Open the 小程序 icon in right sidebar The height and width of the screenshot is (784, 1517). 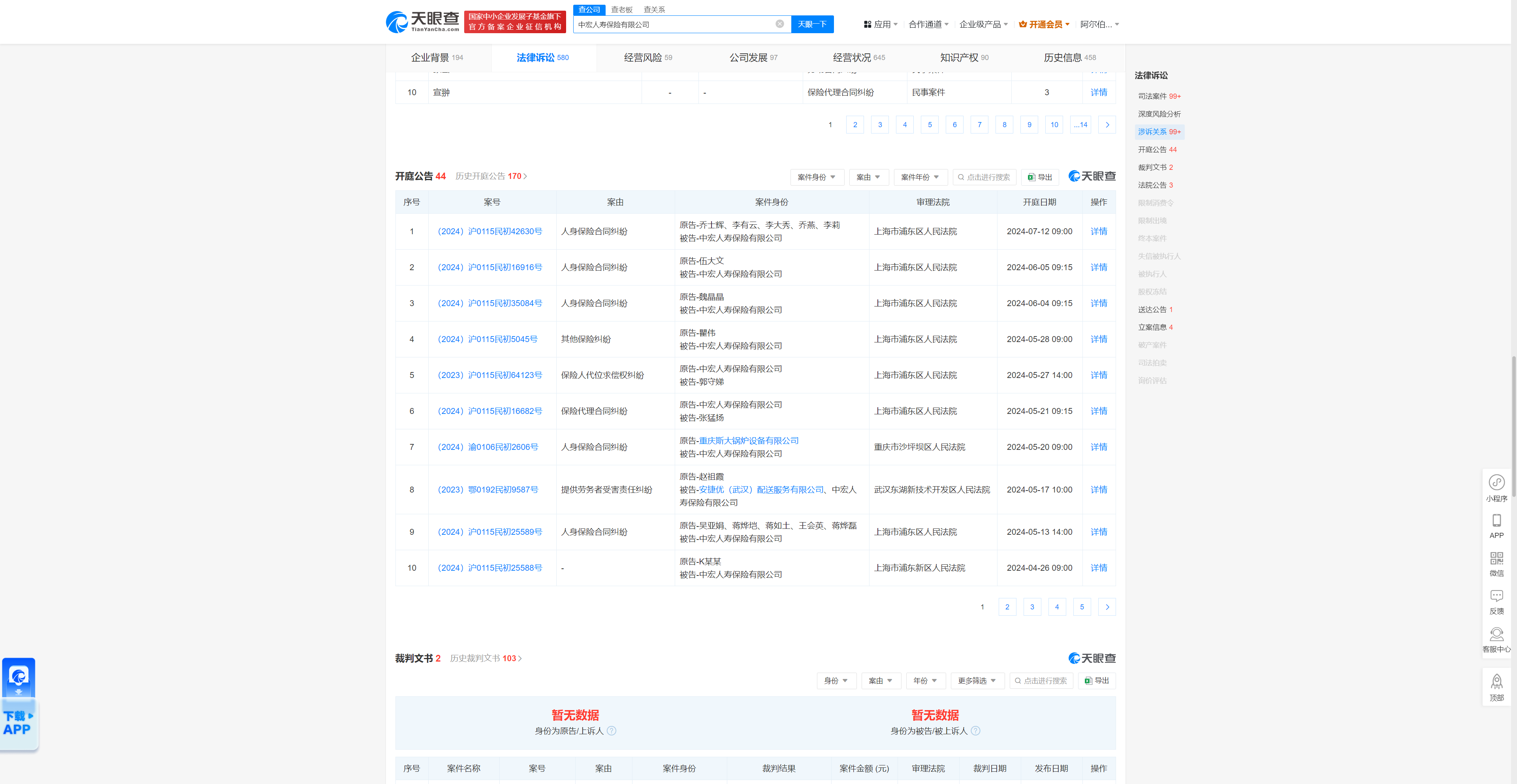coord(1497,483)
